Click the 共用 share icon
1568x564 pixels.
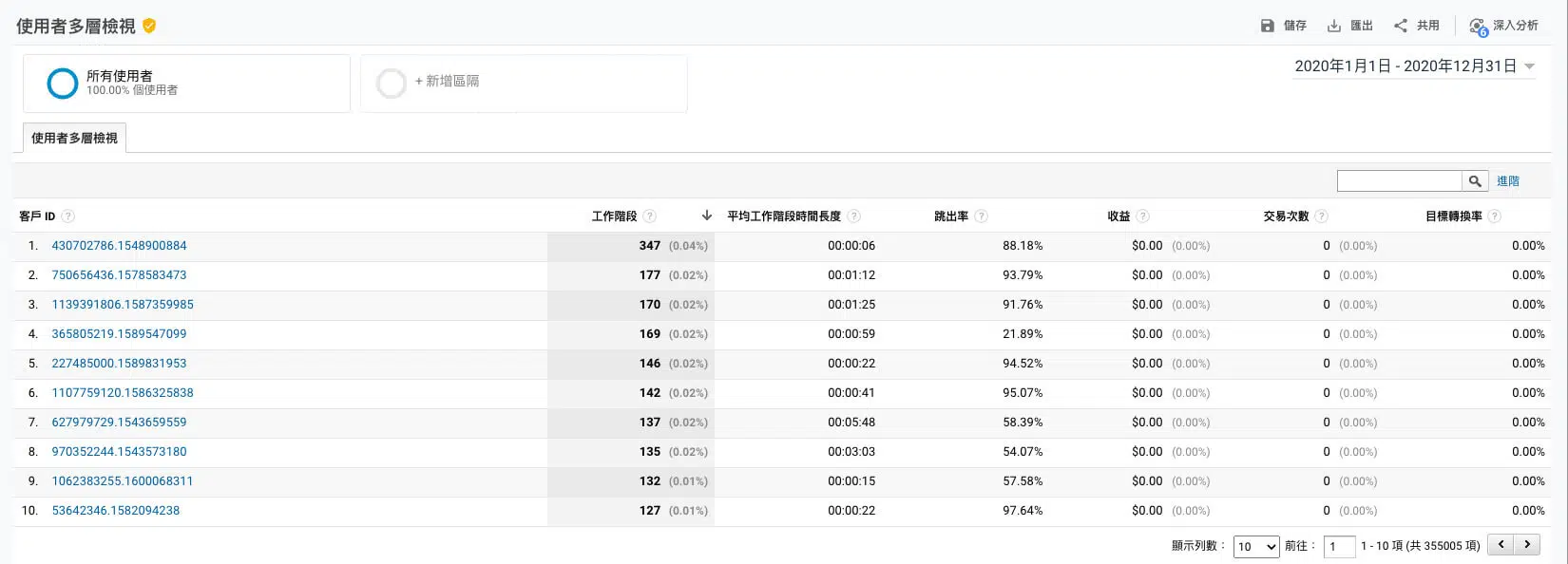point(1401,26)
